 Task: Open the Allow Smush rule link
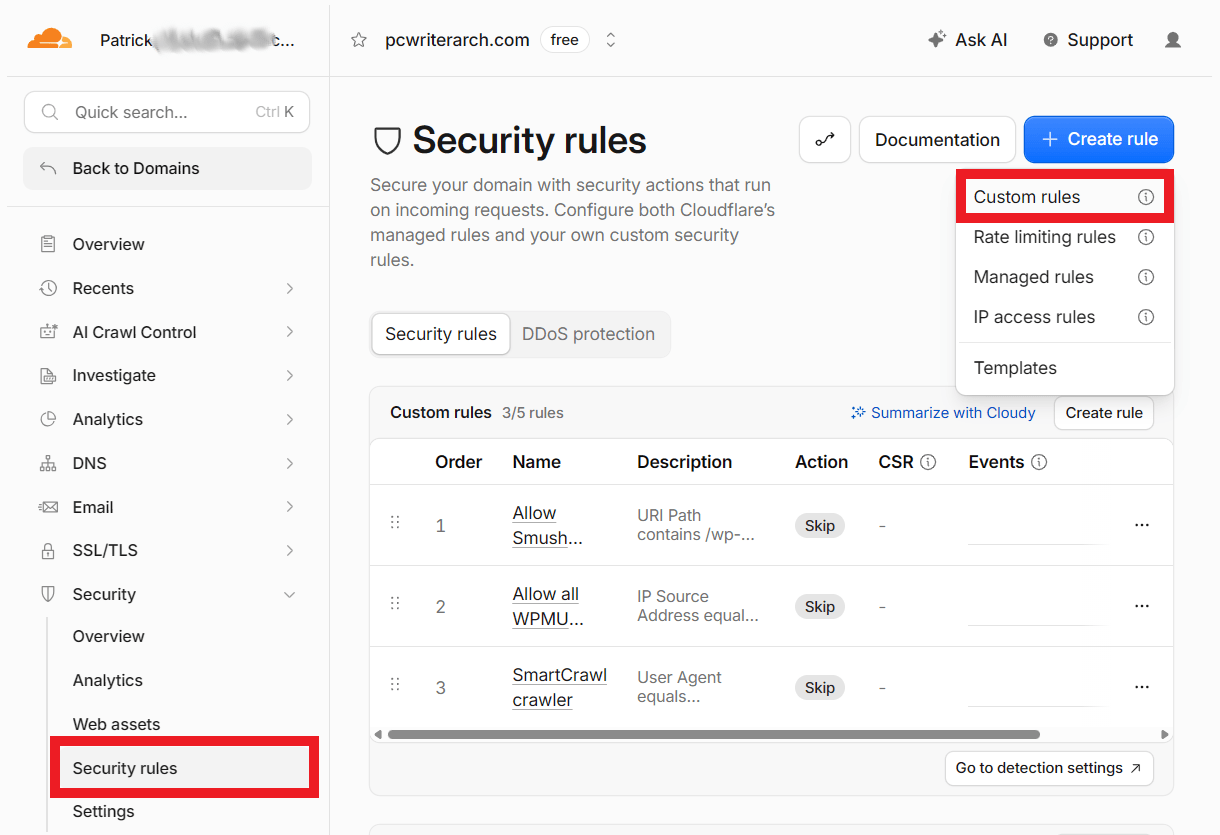tap(547, 525)
